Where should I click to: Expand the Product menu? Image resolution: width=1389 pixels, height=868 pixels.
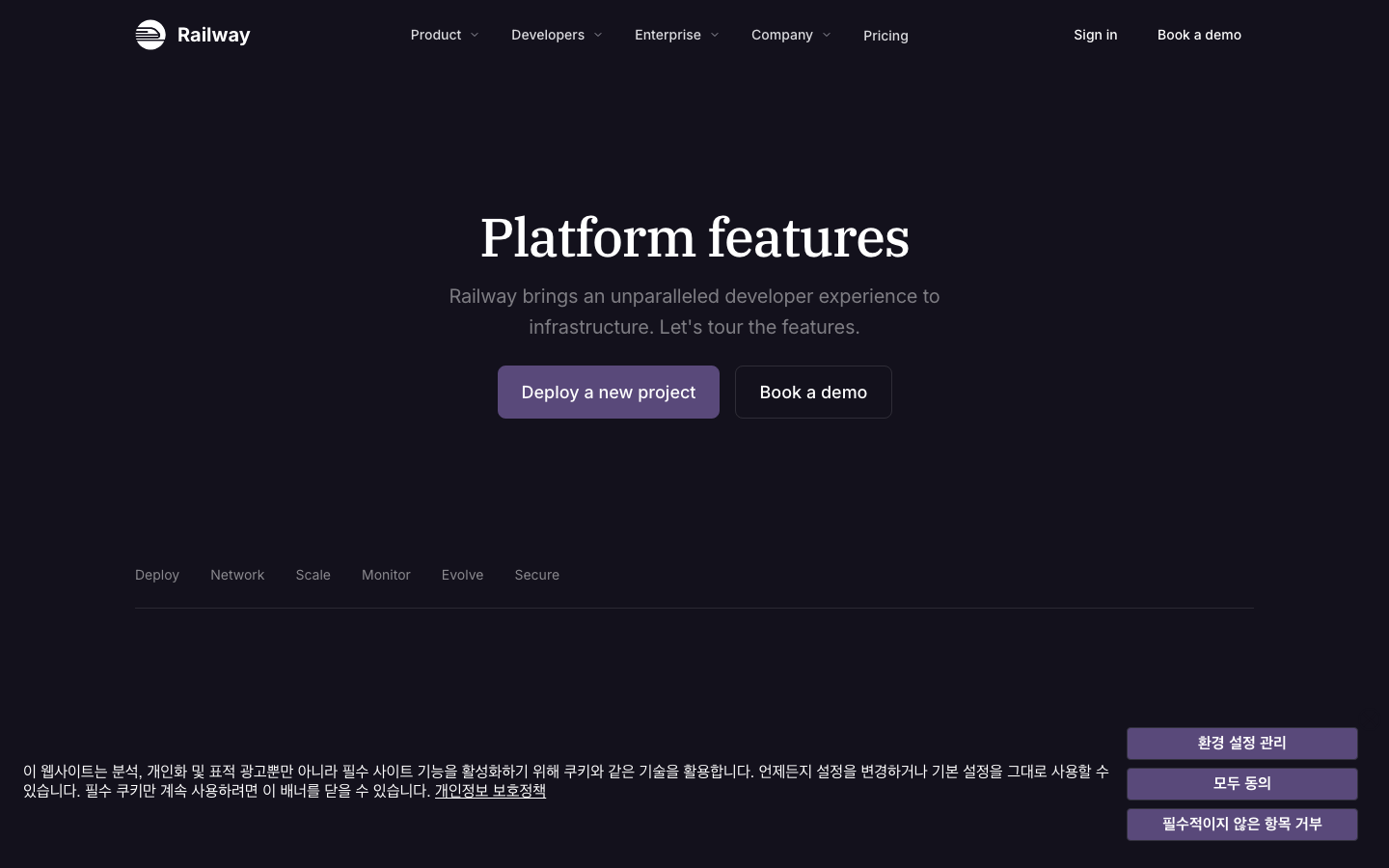444,35
